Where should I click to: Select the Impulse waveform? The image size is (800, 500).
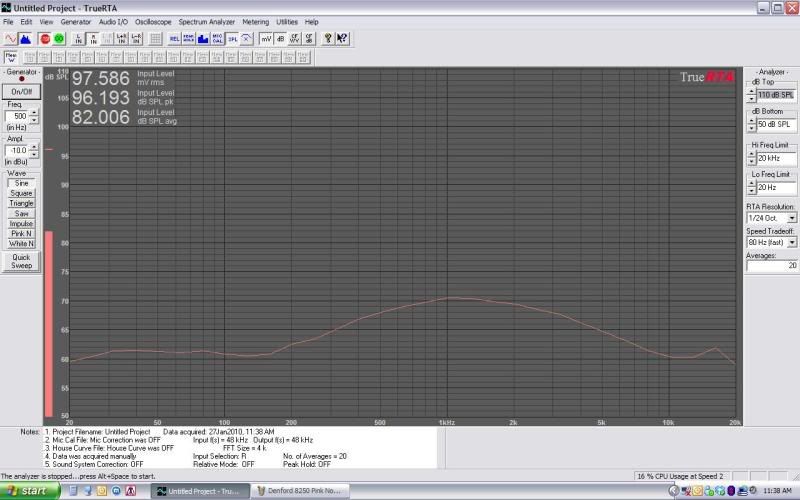pyautogui.click(x=21, y=223)
